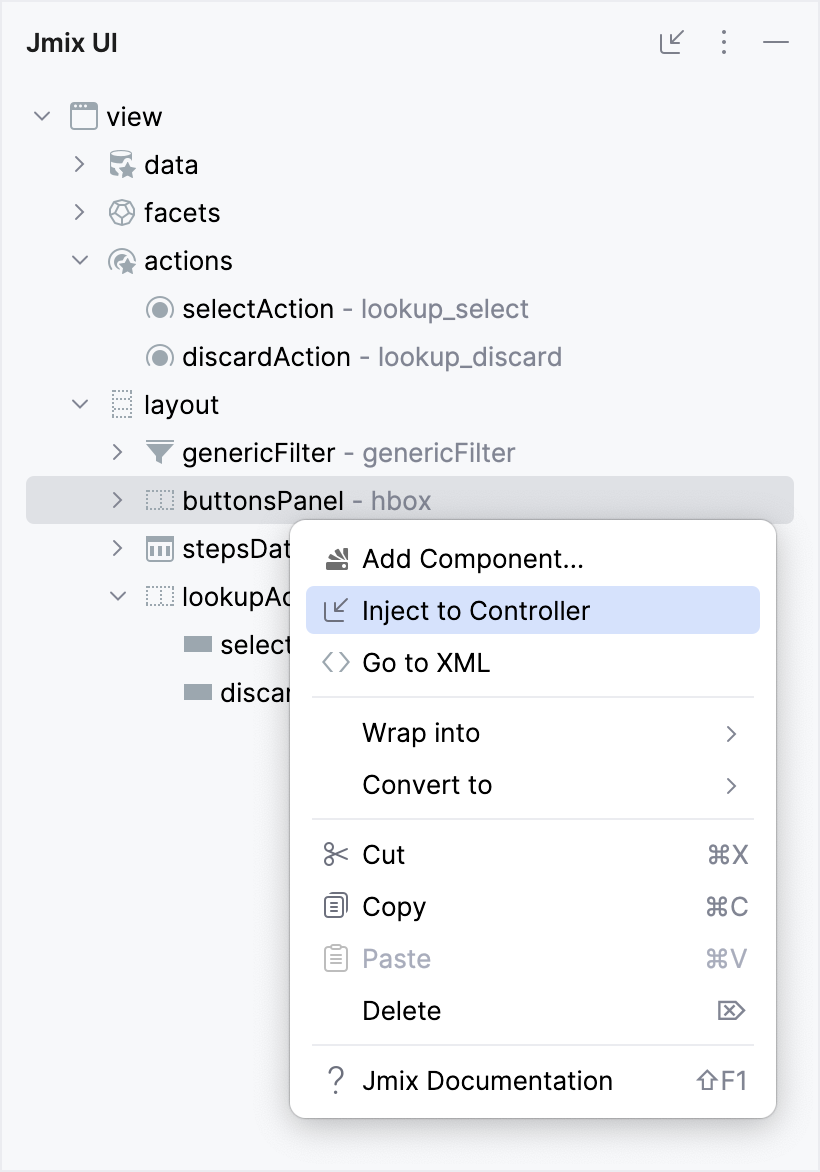Expand the data tree node

pos(79,164)
